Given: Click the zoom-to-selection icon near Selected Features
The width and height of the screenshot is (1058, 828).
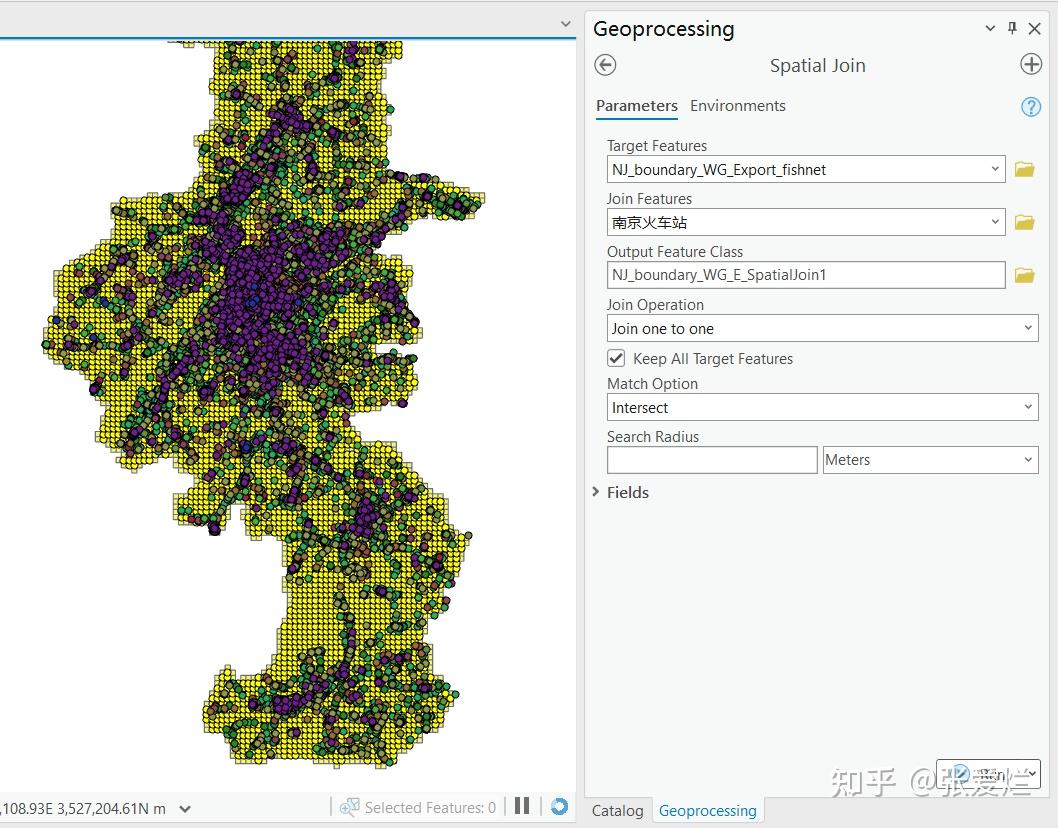Looking at the screenshot, I should pyautogui.click(x=349, y=807).
